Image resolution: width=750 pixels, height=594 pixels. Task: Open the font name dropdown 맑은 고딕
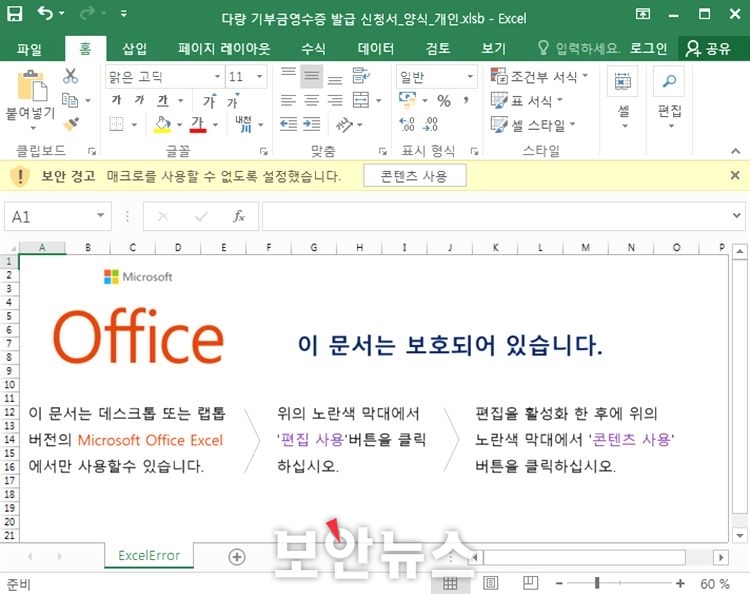click(x=217, y=77)
